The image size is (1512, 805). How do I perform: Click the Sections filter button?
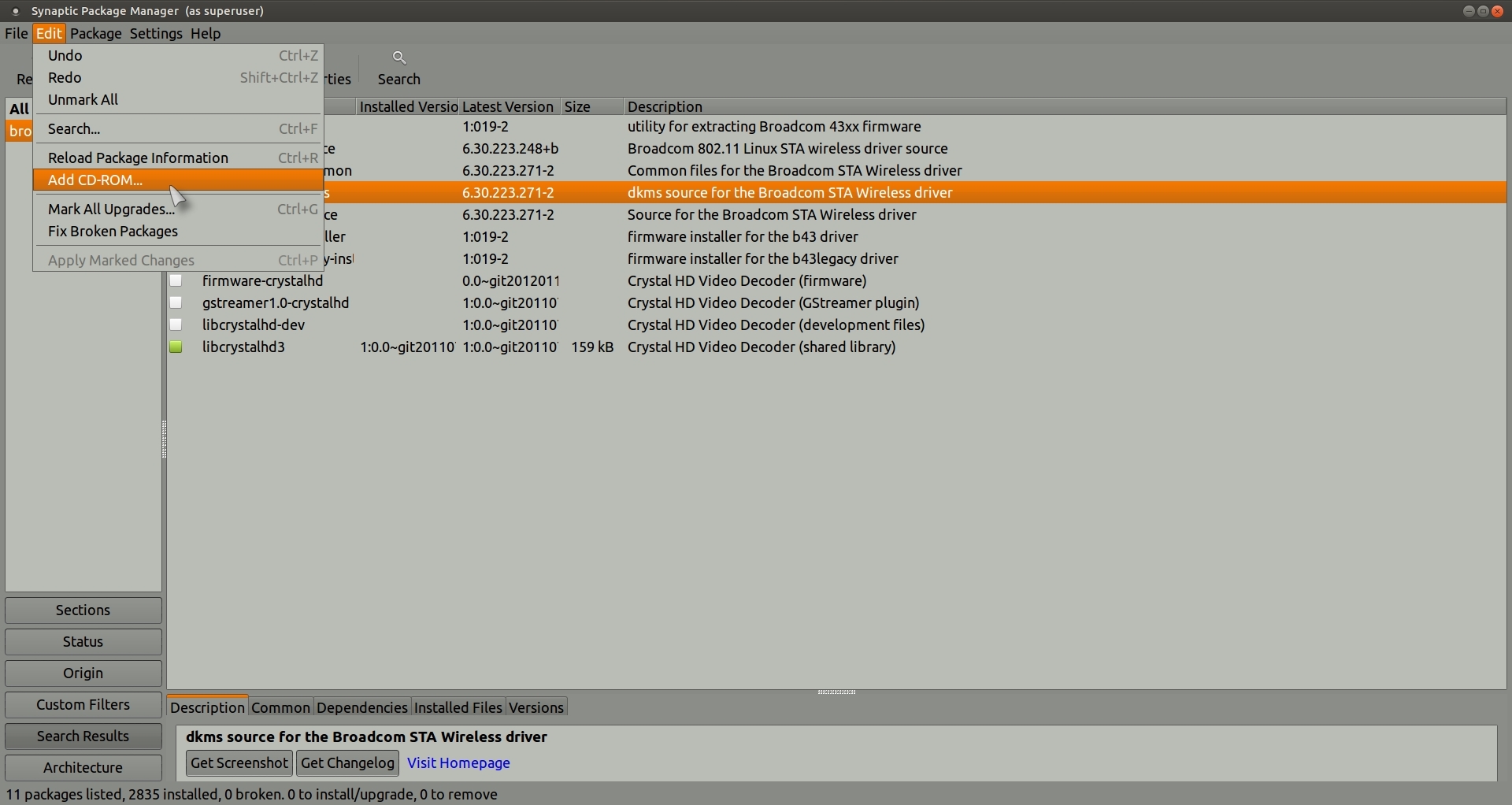click(x=83, y=610)
